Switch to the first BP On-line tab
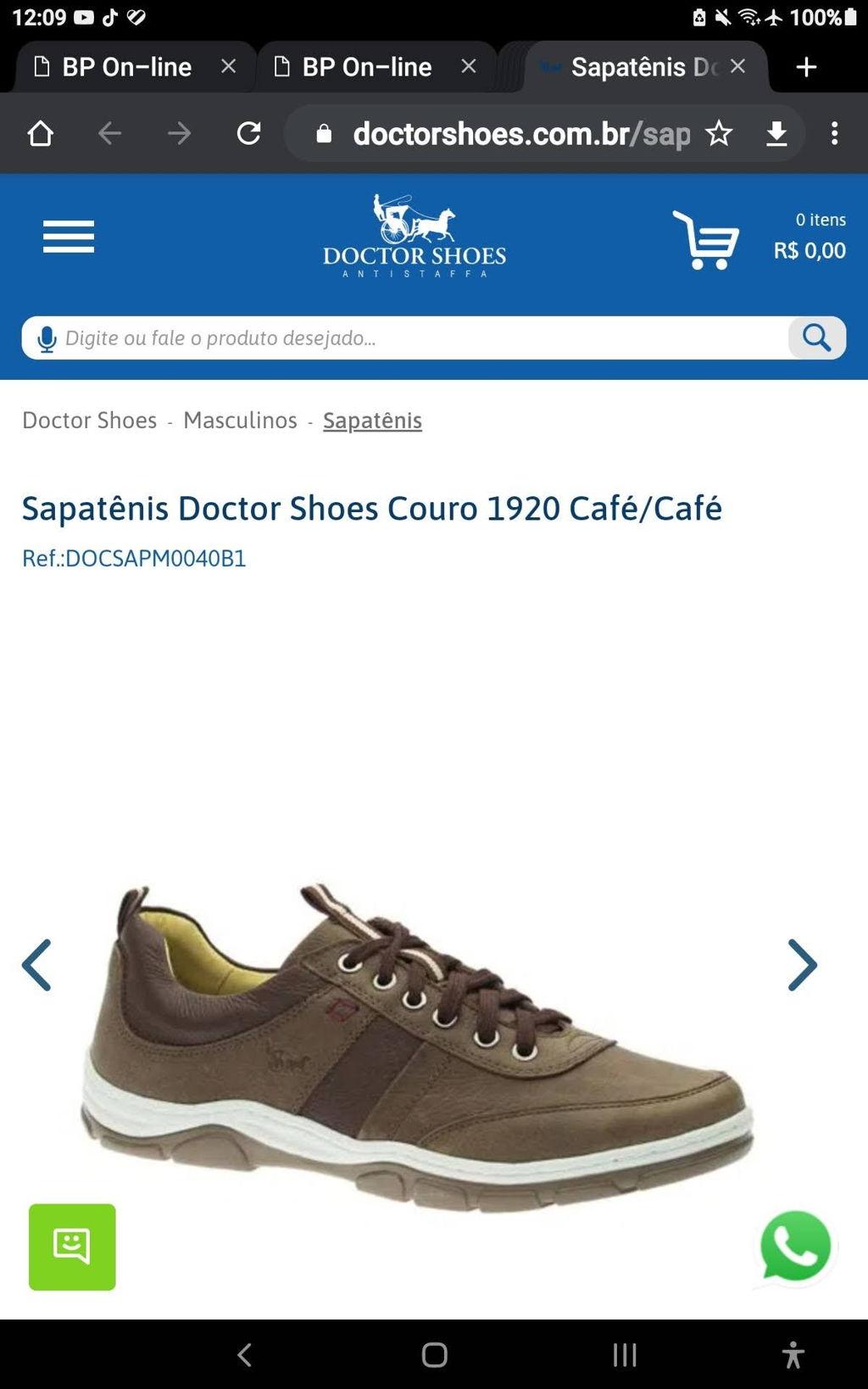868x1389 pixels. tap(127, 67)
